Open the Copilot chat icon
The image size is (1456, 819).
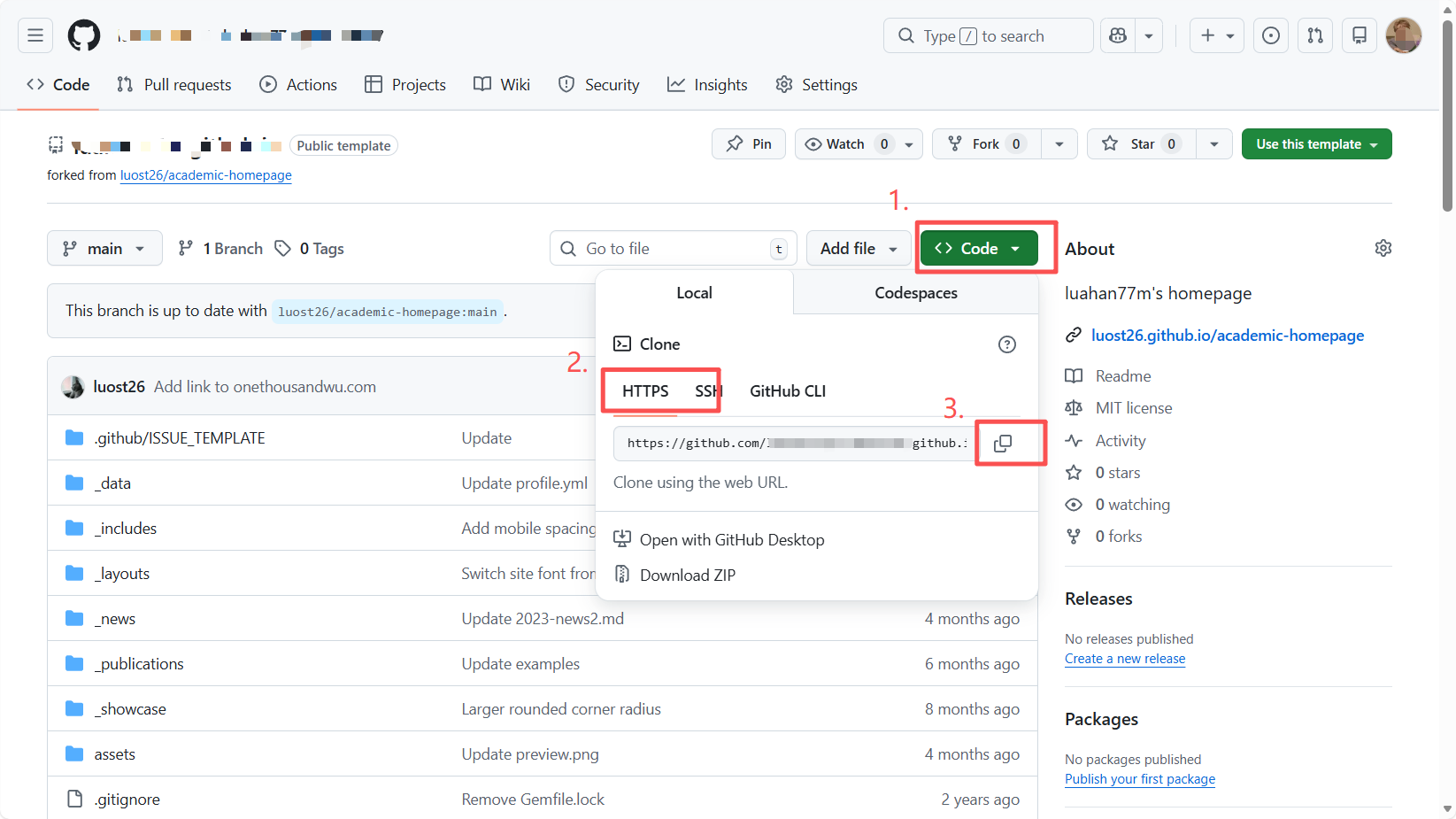(1118, 35)
